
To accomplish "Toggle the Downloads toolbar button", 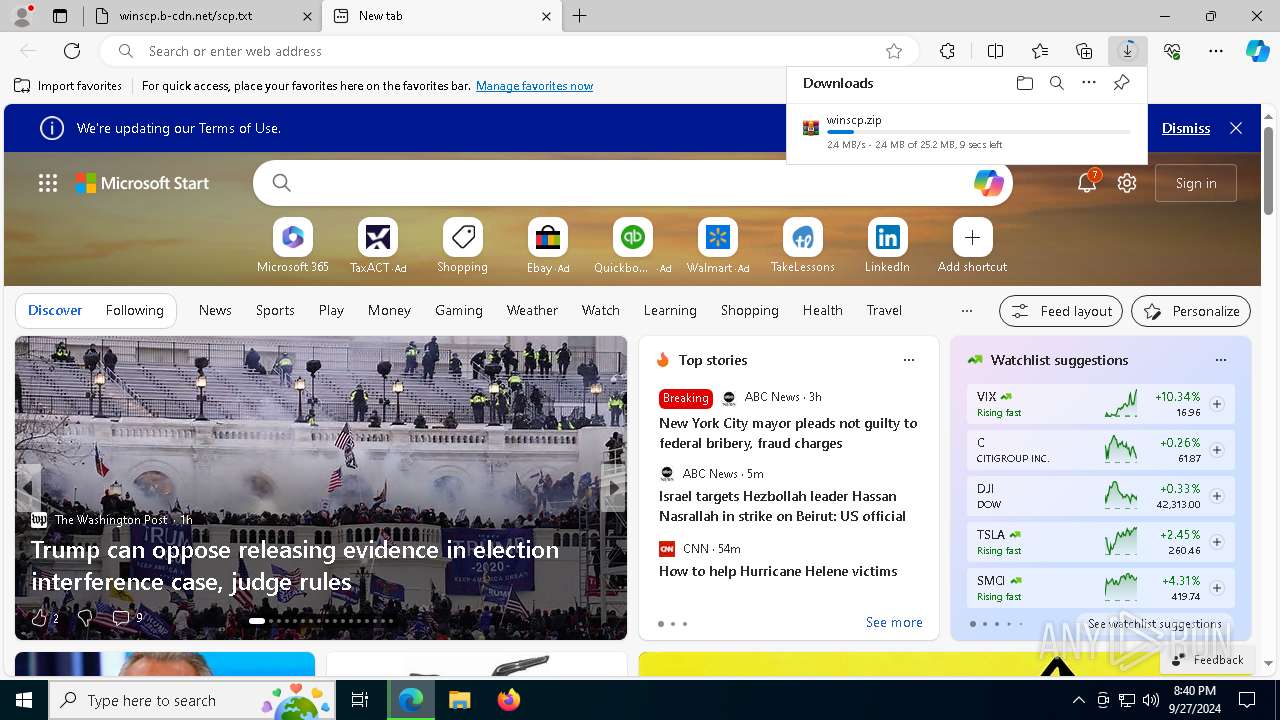I will pyautogui.click(x=1128, y=51).
